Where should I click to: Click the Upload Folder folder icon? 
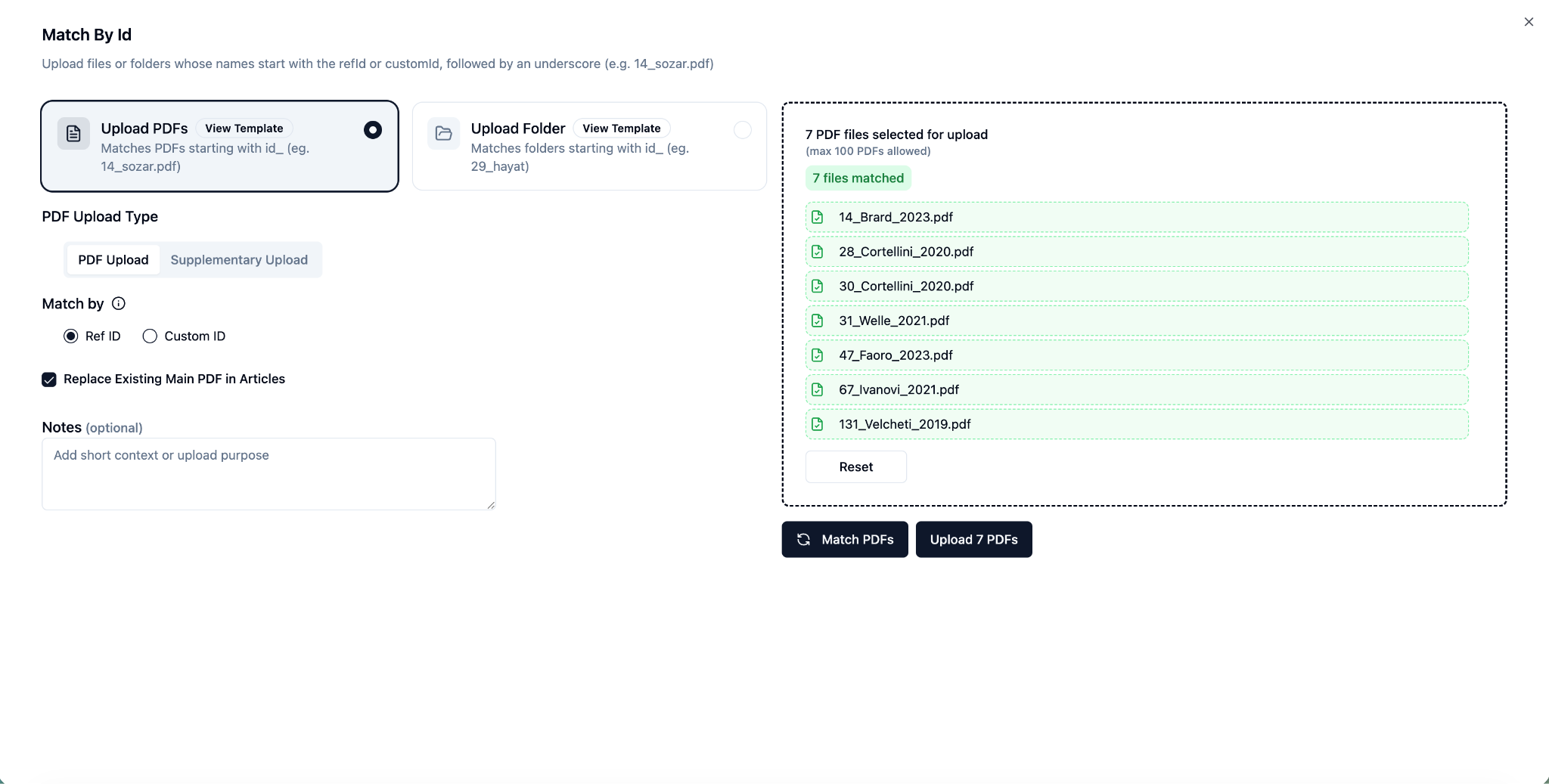(444, 134)
